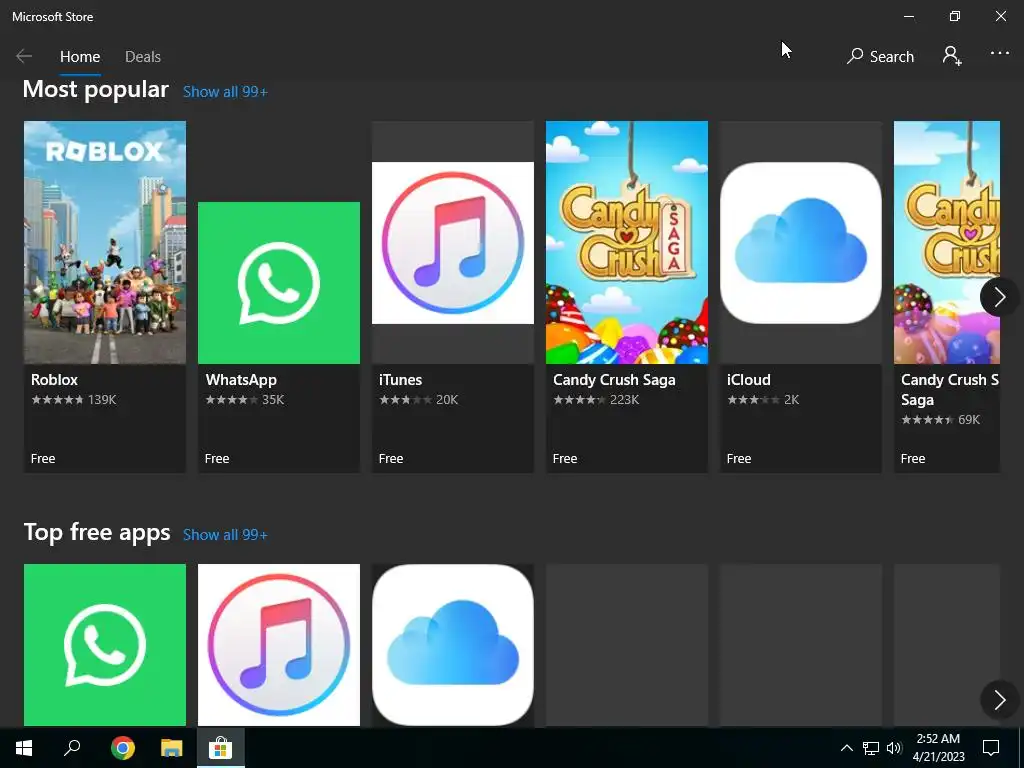Click WhatsApp icon in Top free apps

[x=105, y=645]
